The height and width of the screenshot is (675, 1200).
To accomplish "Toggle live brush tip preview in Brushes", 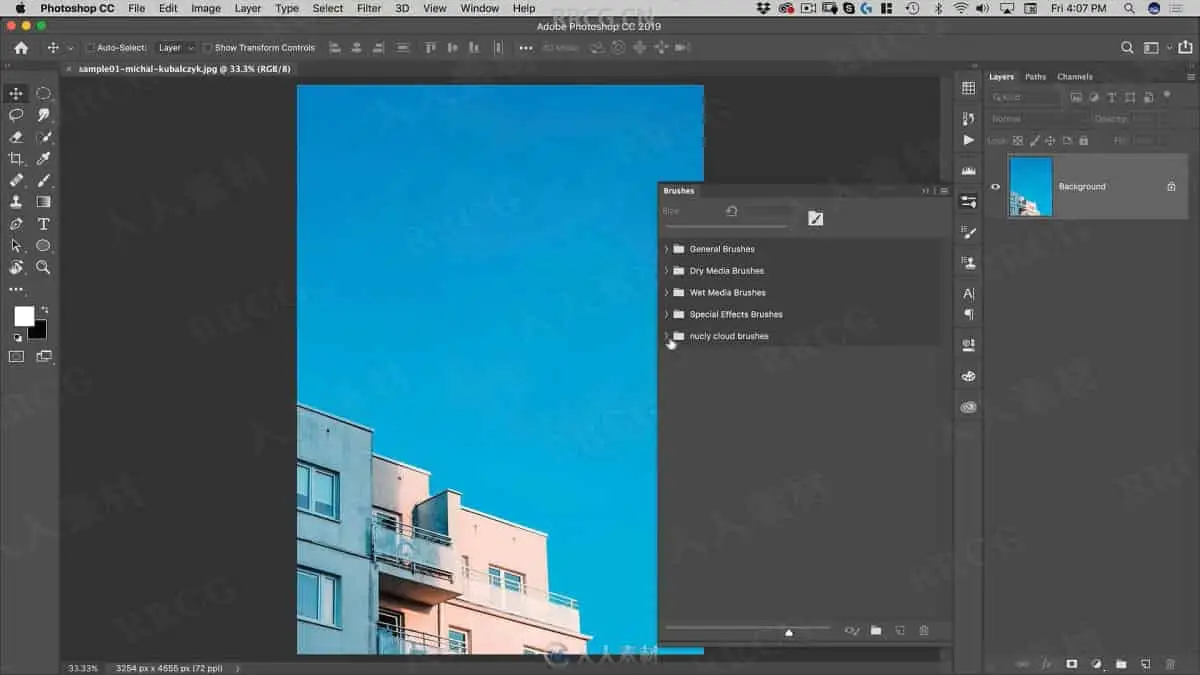I will click(x=852, y=631).
